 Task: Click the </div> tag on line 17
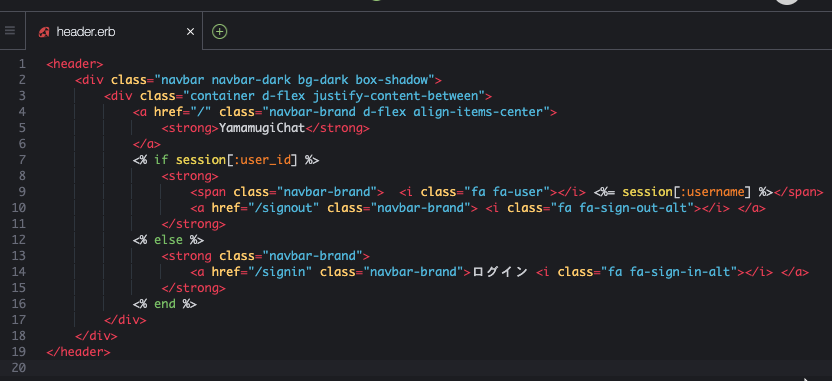pyautogui.click(x=125, y=321)
